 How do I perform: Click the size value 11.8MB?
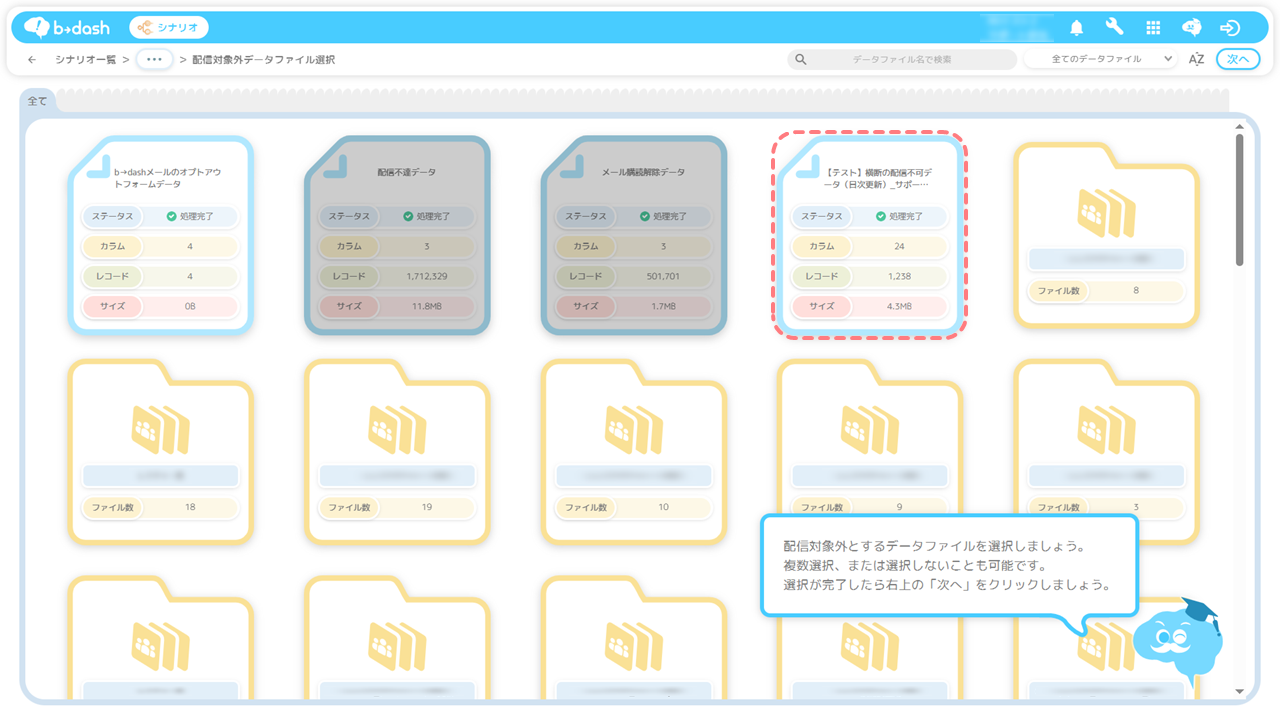[x=427, y=306]
